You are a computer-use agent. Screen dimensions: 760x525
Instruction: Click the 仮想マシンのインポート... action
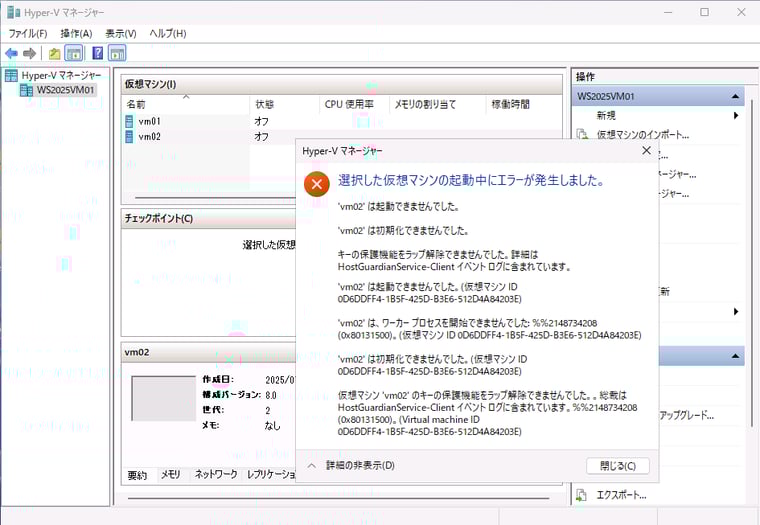pos(643,135)
